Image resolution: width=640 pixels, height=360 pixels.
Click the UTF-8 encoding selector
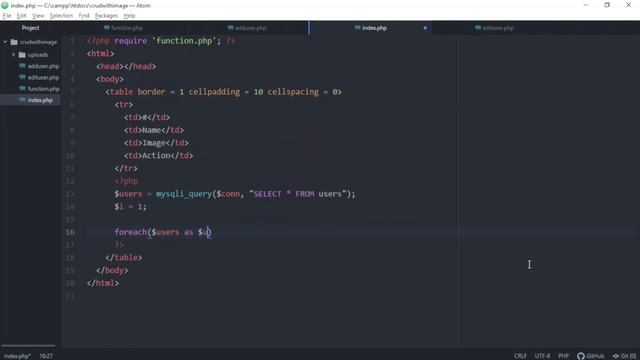tap(542, 356)
